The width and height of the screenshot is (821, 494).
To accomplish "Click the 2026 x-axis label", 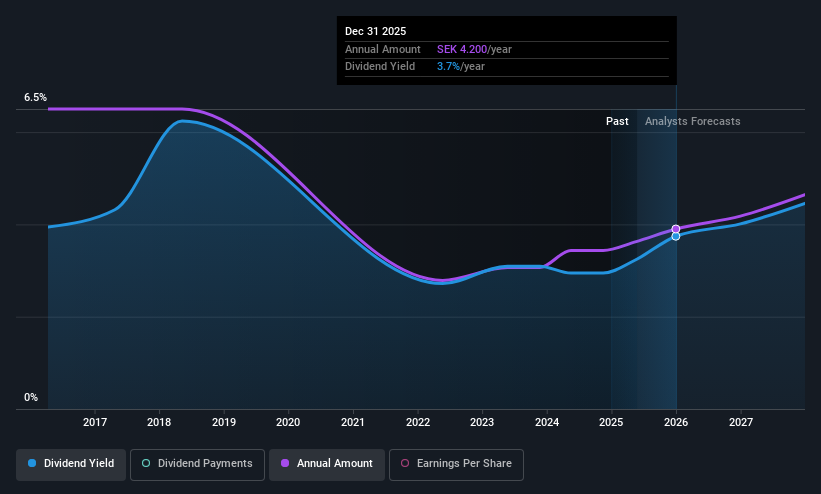I will [x=676, y=422].
